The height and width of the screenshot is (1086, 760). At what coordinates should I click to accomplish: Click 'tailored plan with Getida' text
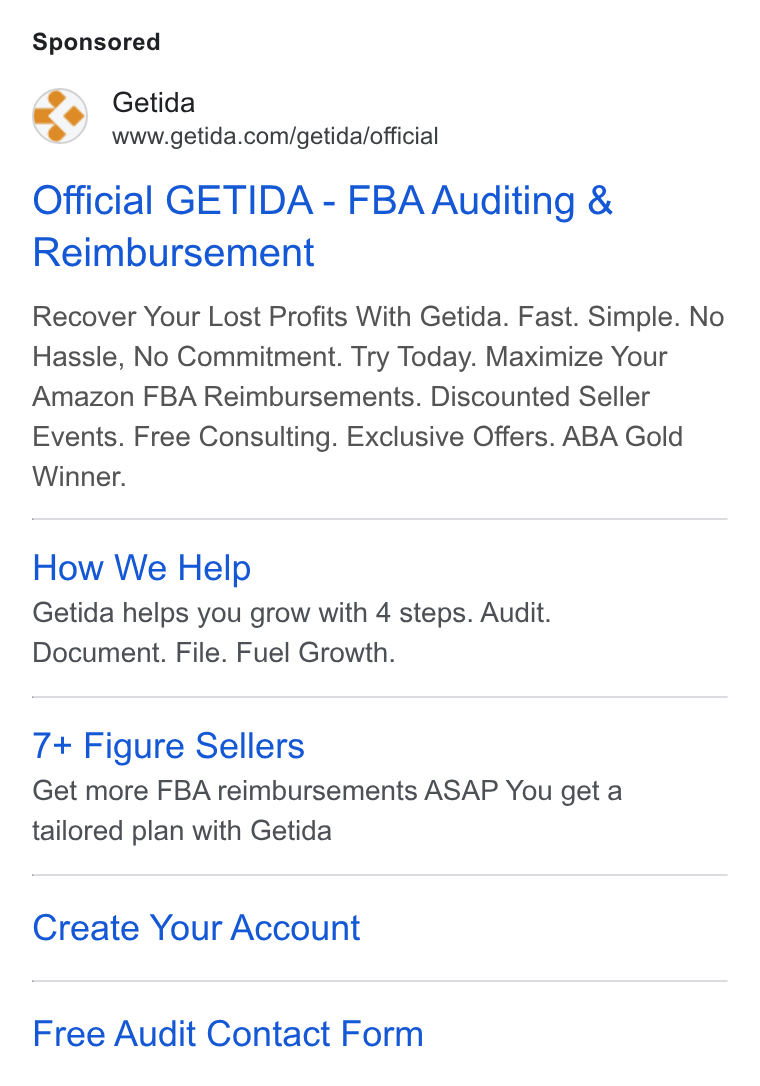tap(182, 831)
